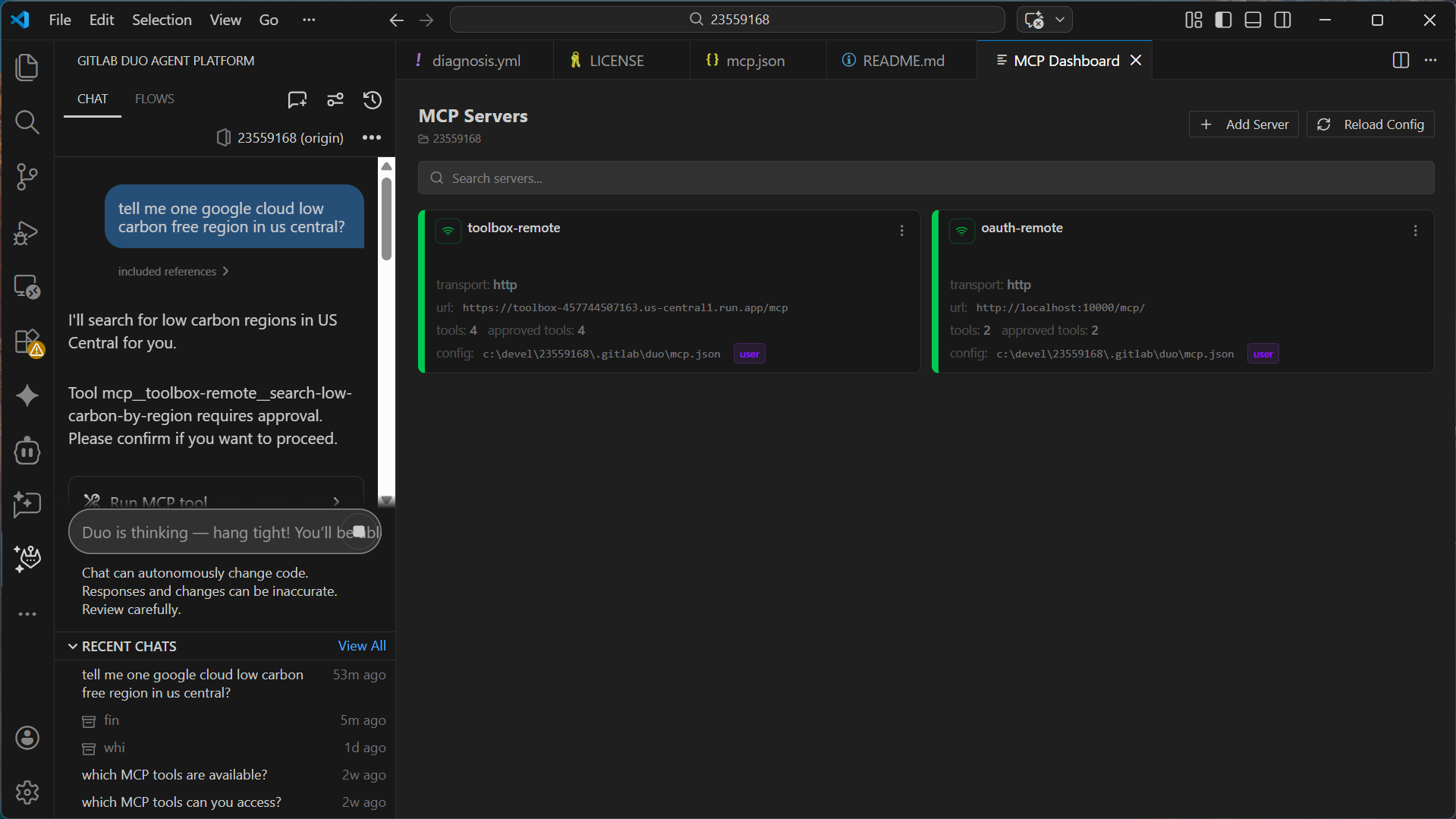Toggle bottom panel visibility
Viewport: 1456px width, 819px height.
[1253, 20]
